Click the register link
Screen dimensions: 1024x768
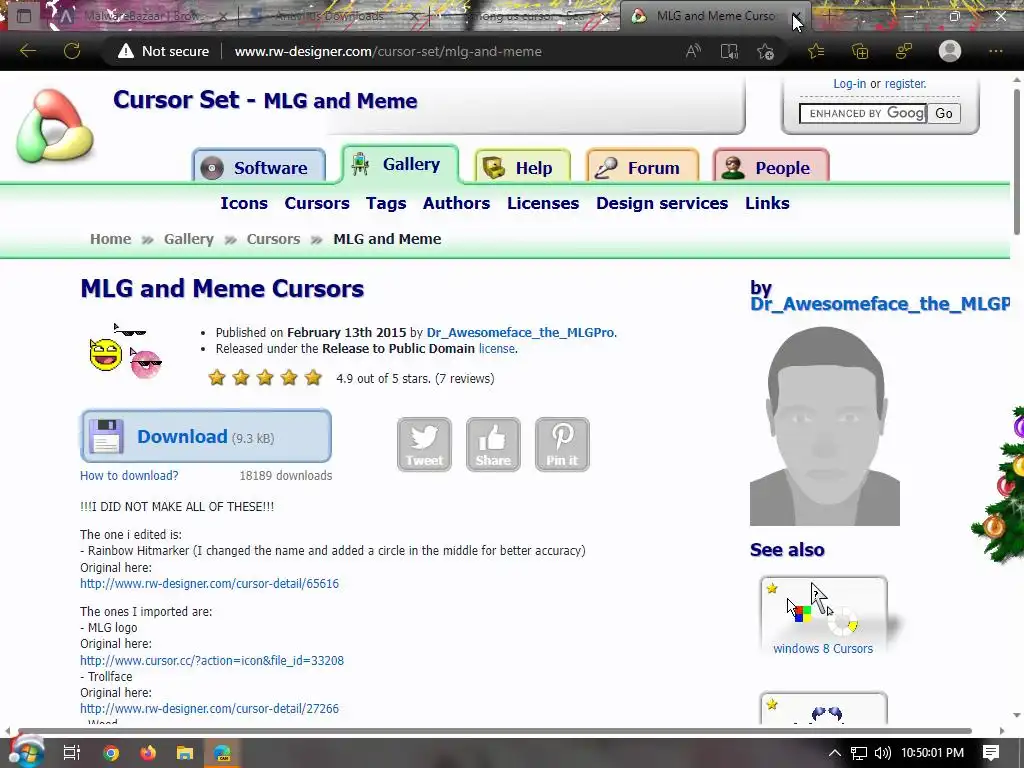tap(905, 84)
